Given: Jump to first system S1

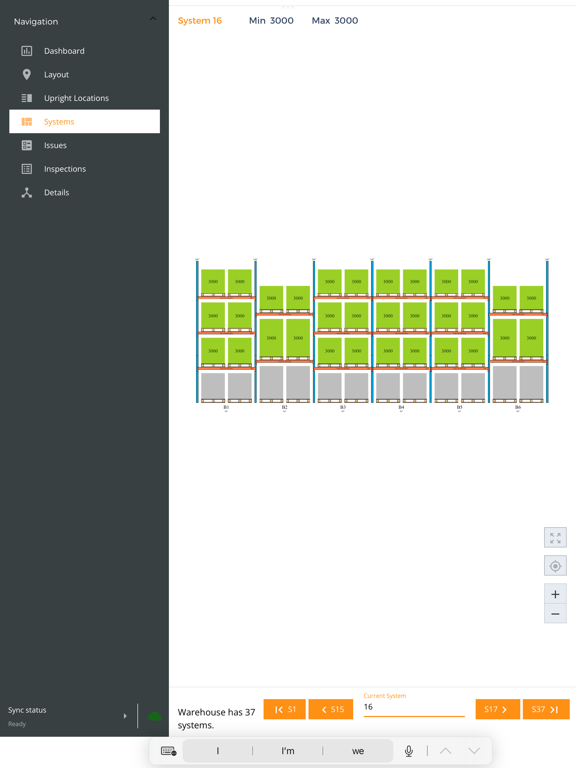Looking at the screenshot, I should tap(285, 709).
